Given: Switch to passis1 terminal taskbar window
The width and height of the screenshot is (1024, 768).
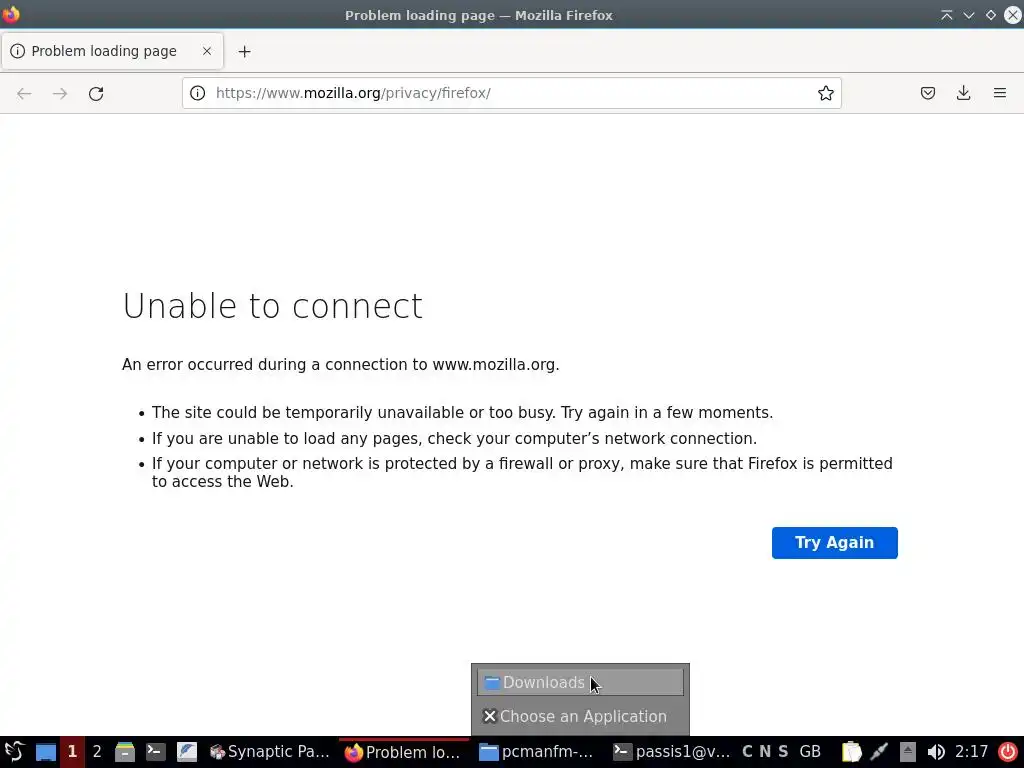Looking at the screenshot, I should point(672,752).
